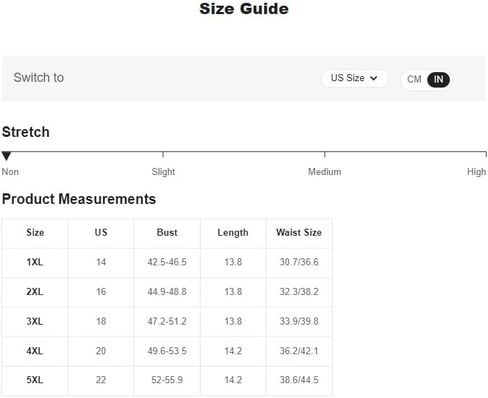Click waist value 38.6/44.5

[x=299, y=380]
